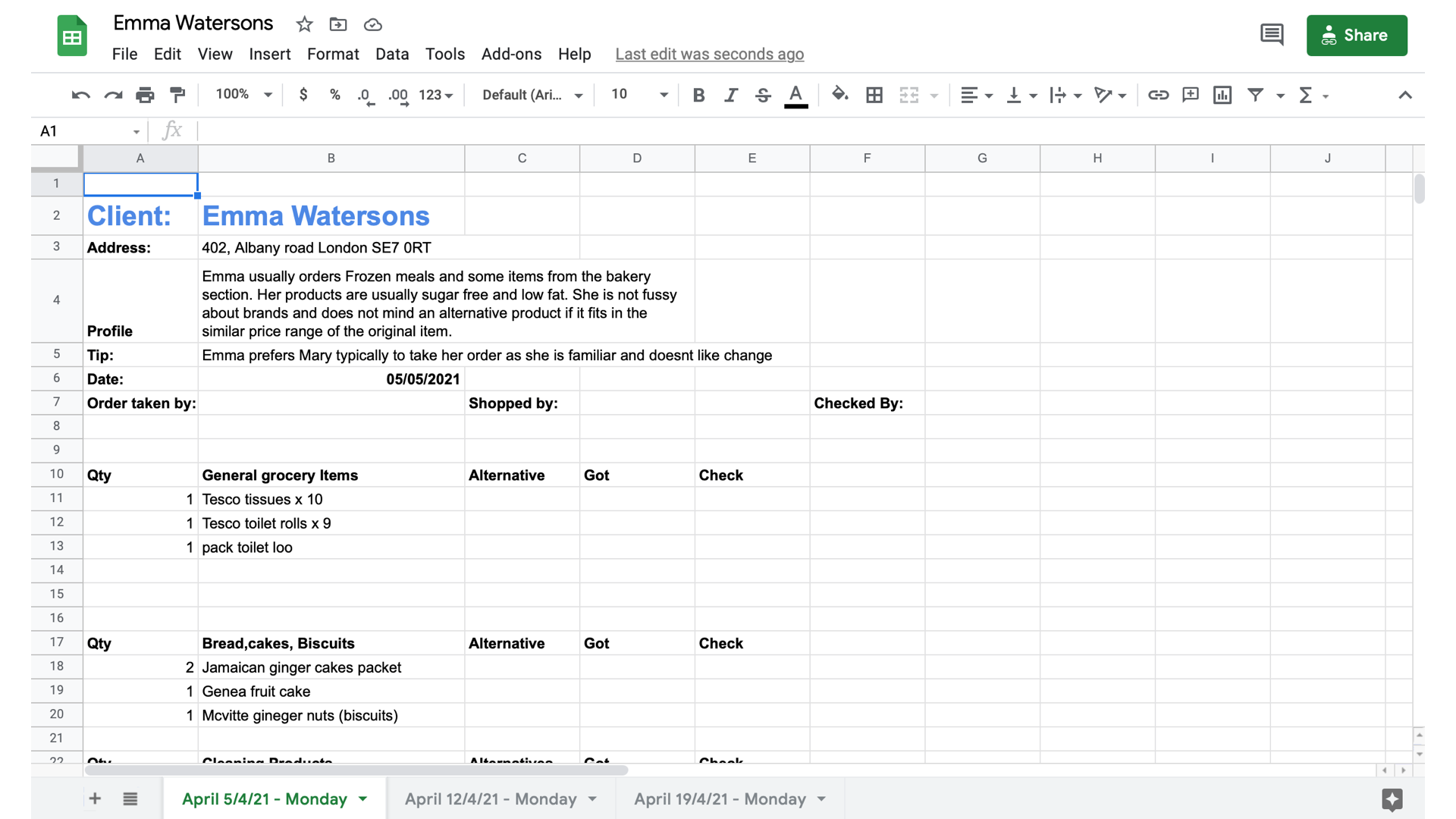Open April 19/4/21 tab dropdown arrow
The width and height of the screenshot is (1456, 819).
(821, 799)
